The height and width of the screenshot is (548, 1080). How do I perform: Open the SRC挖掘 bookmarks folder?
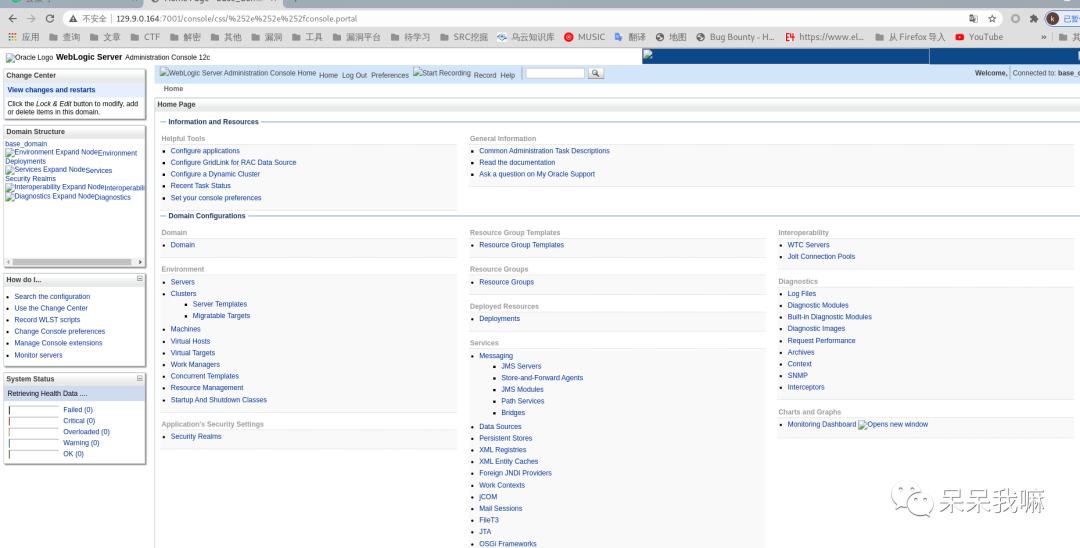464,37
